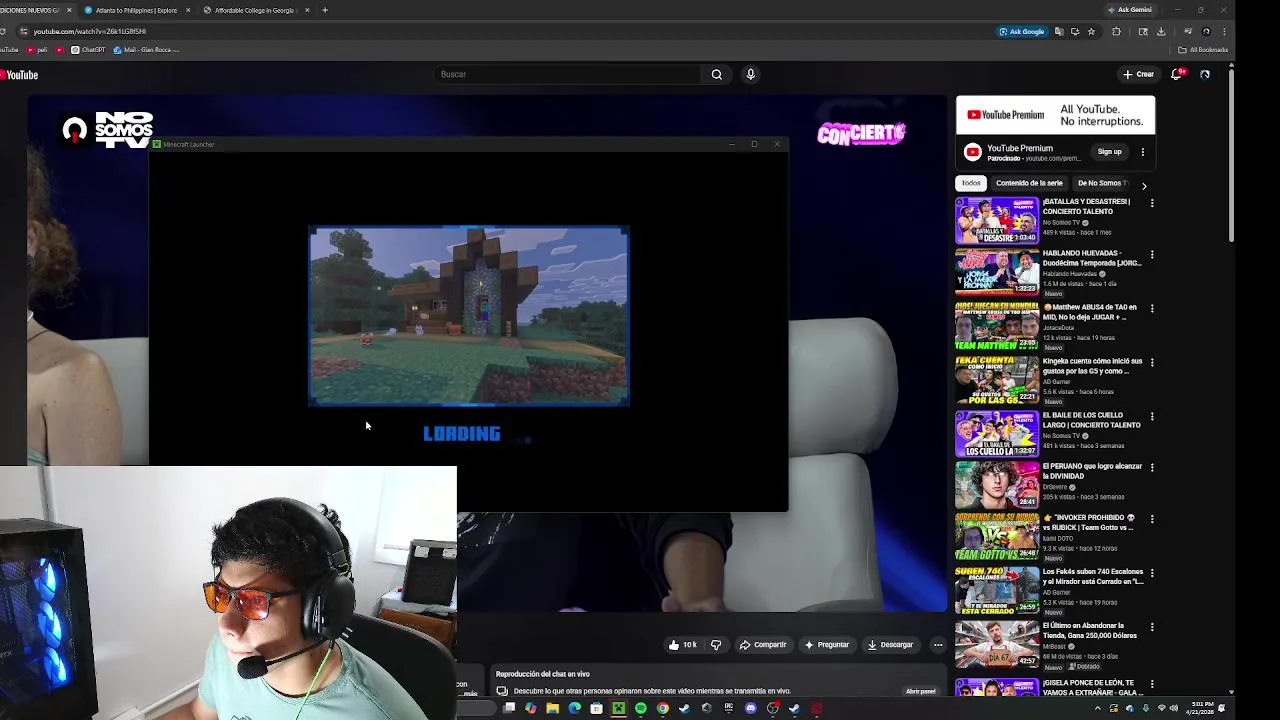Open the Matthew ABUSA de TAO video thumbnail

997,327
